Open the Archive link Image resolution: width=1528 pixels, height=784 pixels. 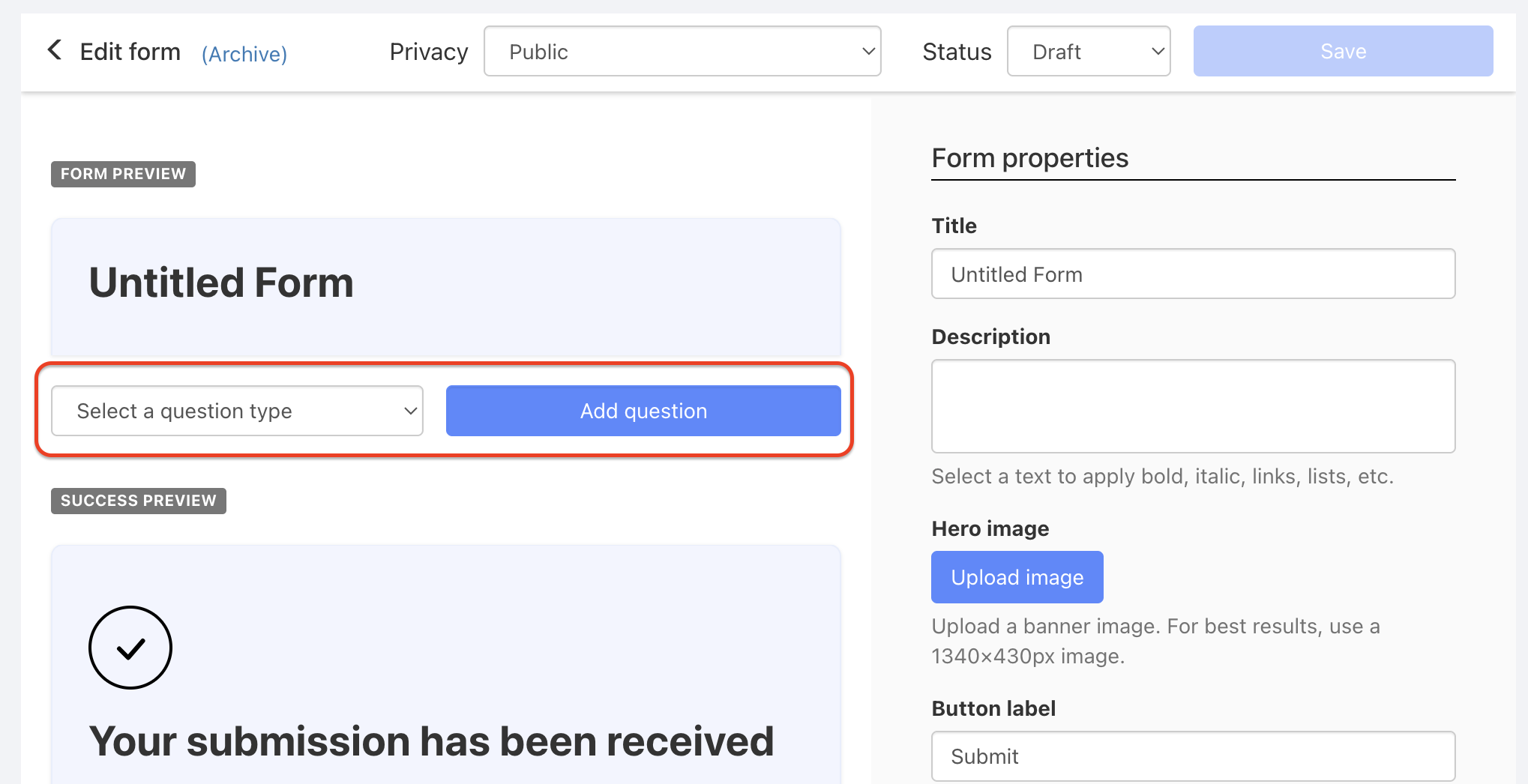[244, 54]
